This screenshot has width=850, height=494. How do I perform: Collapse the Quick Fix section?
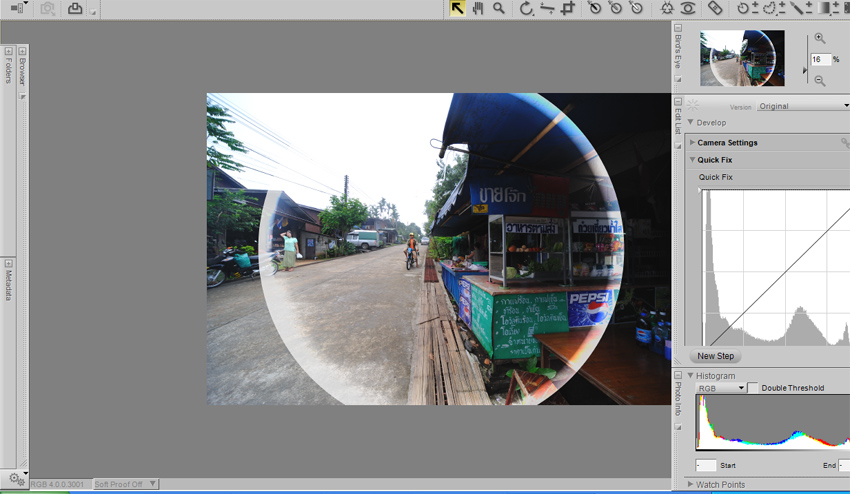692,160
